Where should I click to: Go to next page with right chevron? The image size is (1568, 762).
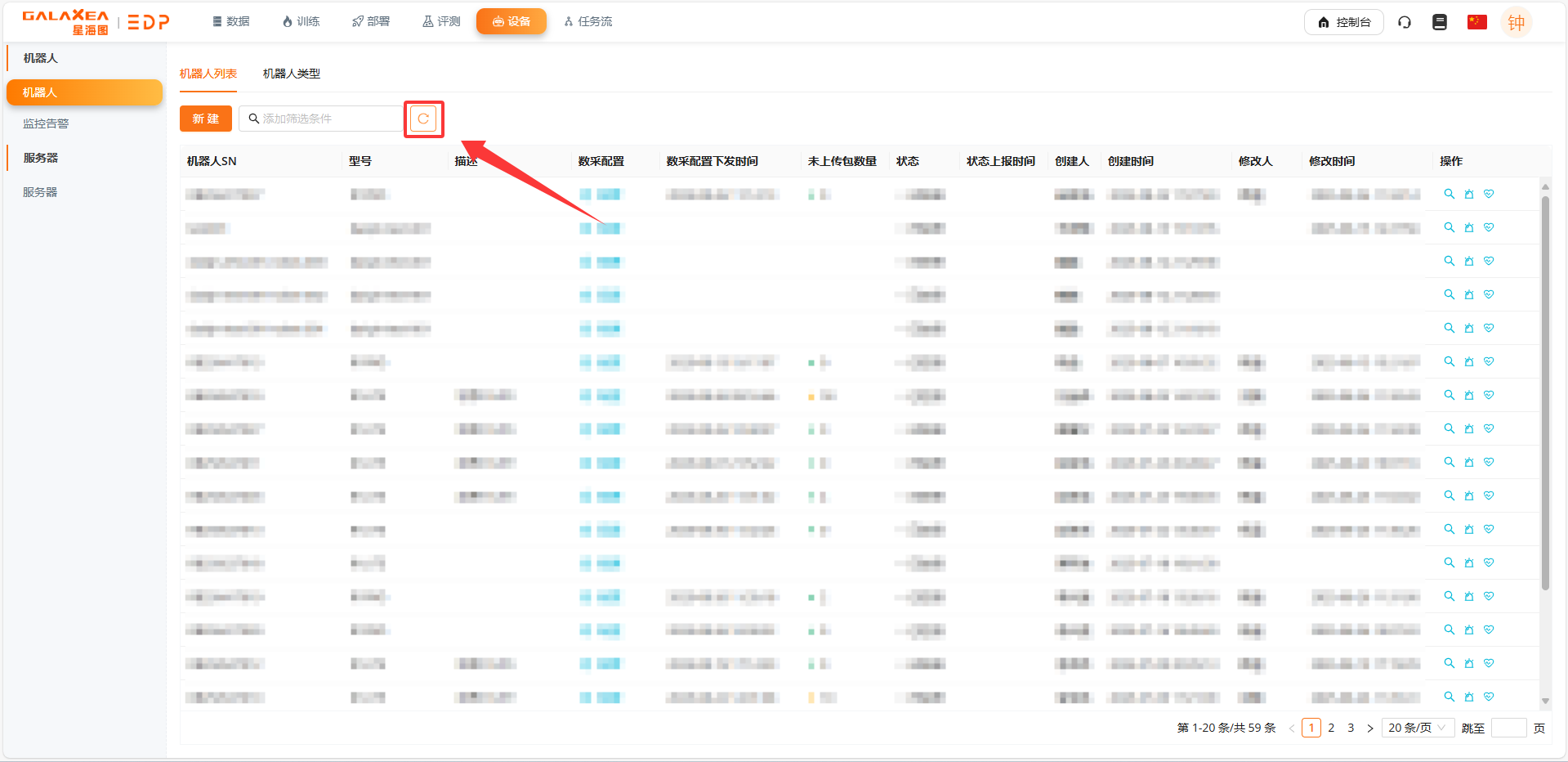(1370, 728)
